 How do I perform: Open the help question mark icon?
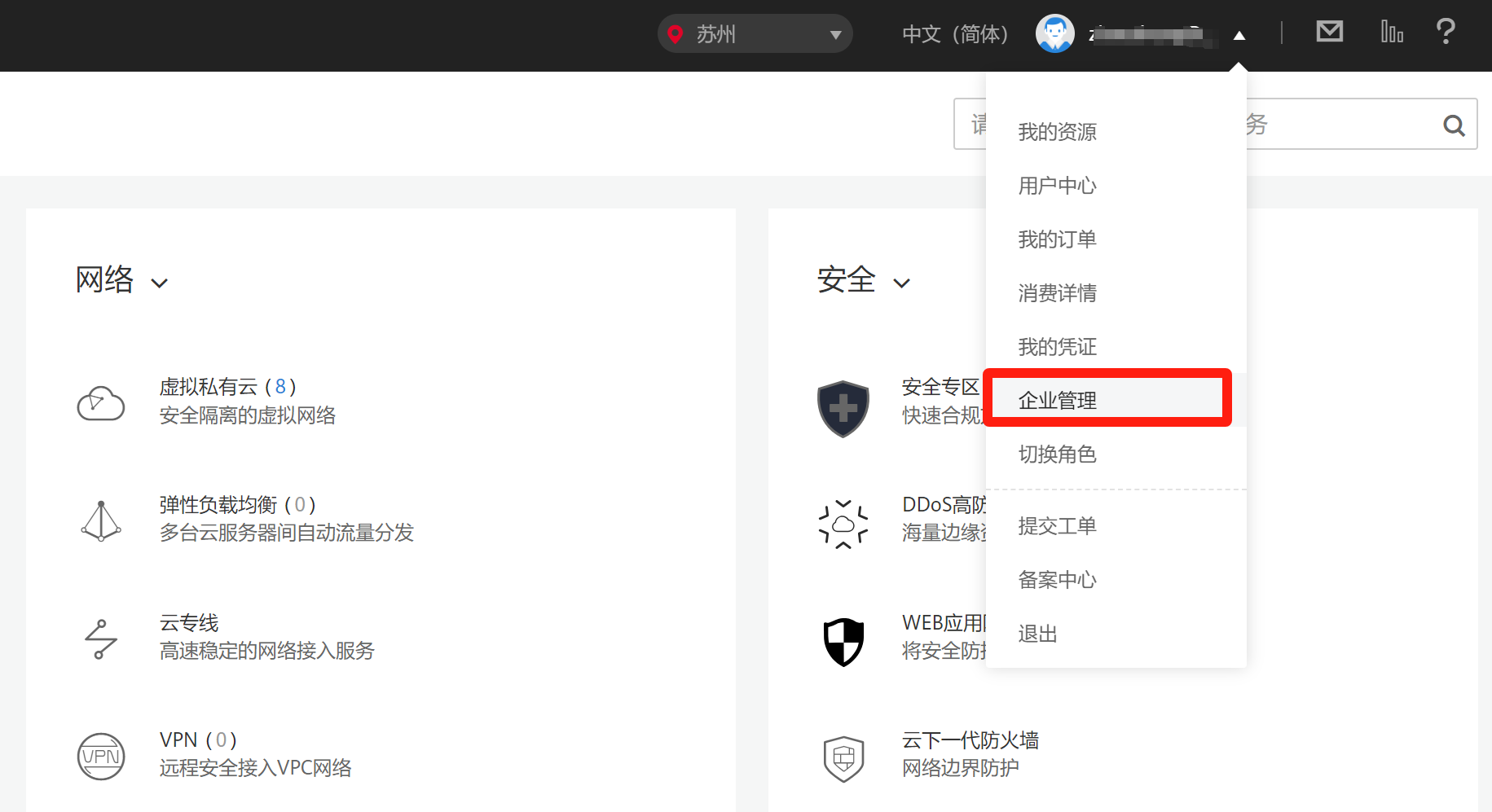[x=1446, y=32]
